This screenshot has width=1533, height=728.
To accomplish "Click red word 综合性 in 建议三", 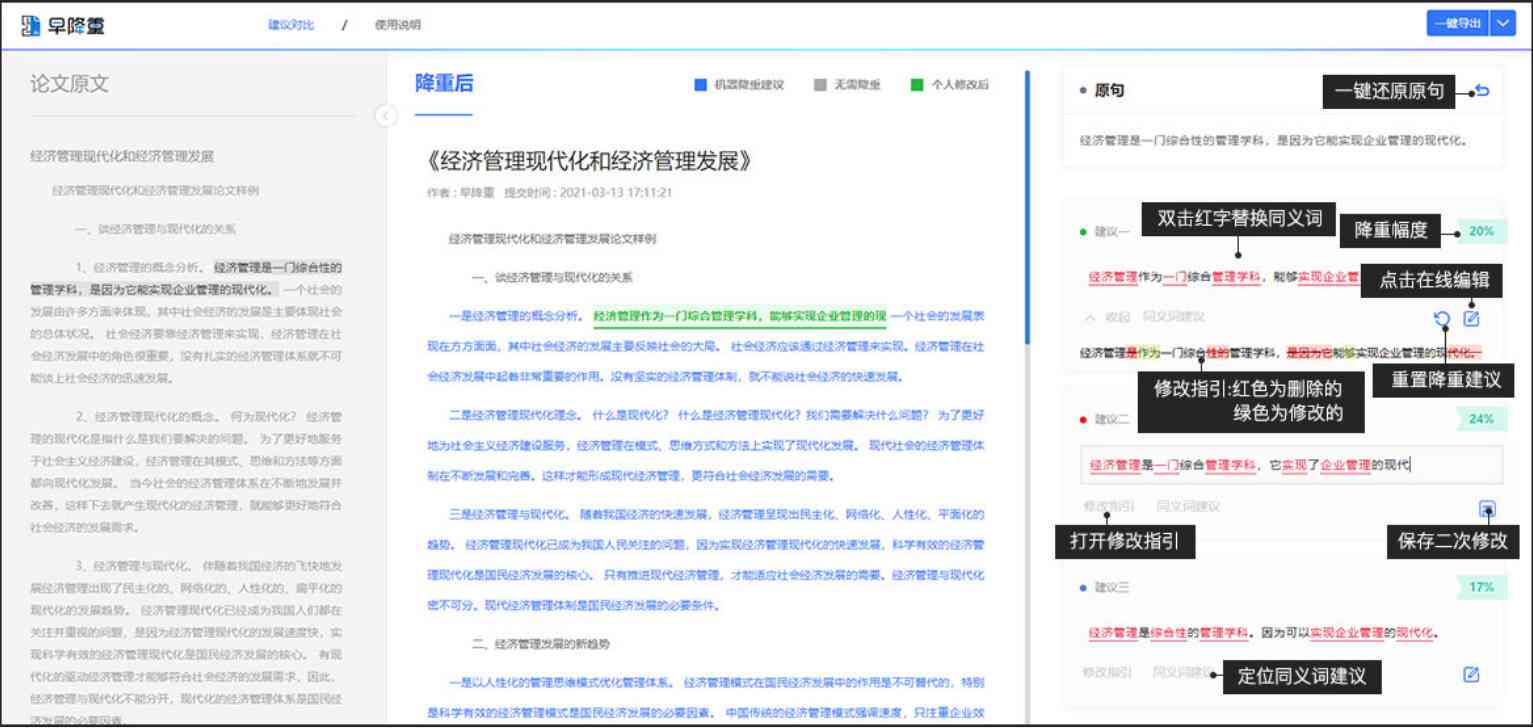I will [x=1168, y=633].
